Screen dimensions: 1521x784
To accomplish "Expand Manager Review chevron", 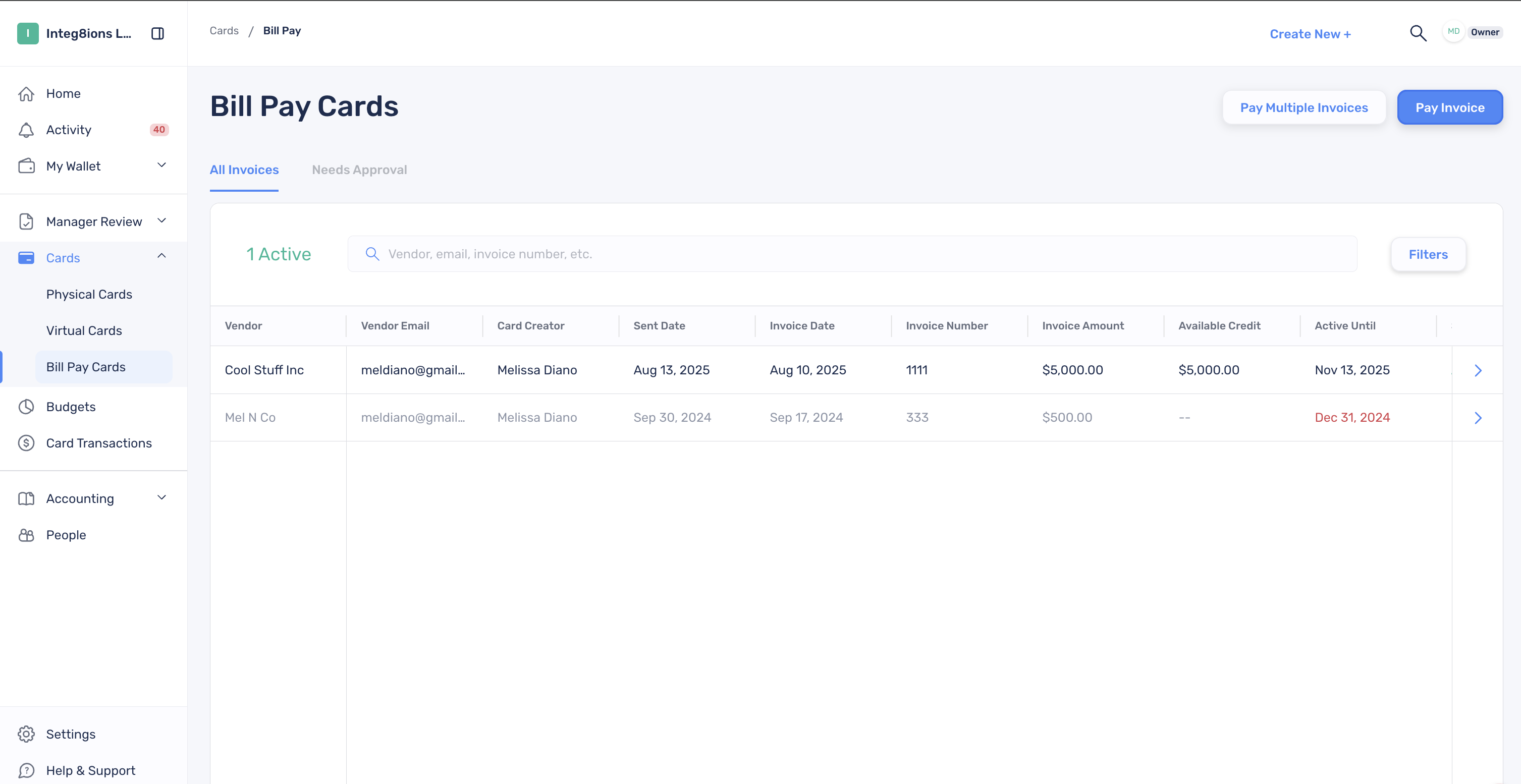I will coord(162,221).
